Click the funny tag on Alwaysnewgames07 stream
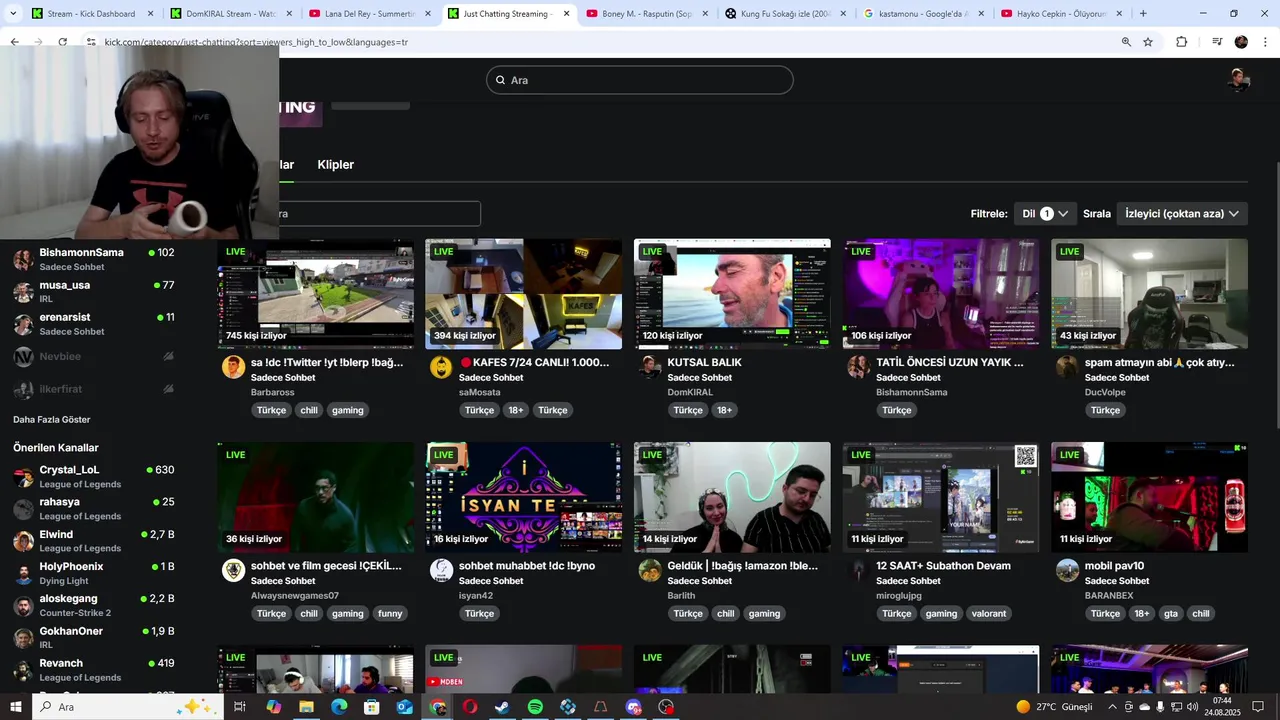Image resolution: width=1280 pixels, height=720 pixels. pyautogui.click(x=390, y=614)
